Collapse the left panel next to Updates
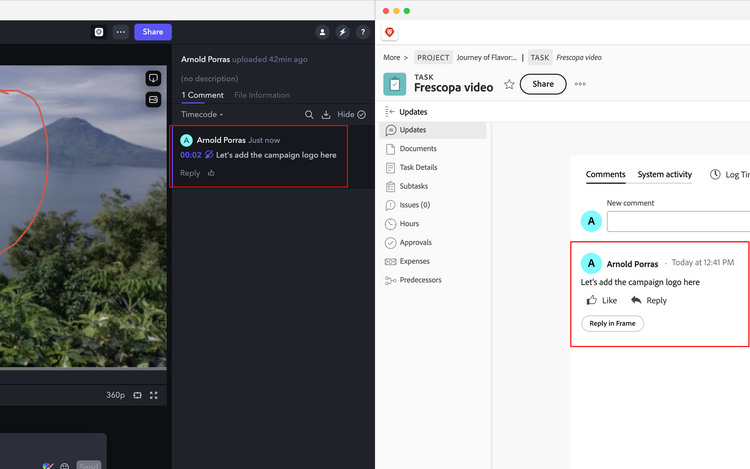Viewport: 750px width, 469px height. pos(390,112)
